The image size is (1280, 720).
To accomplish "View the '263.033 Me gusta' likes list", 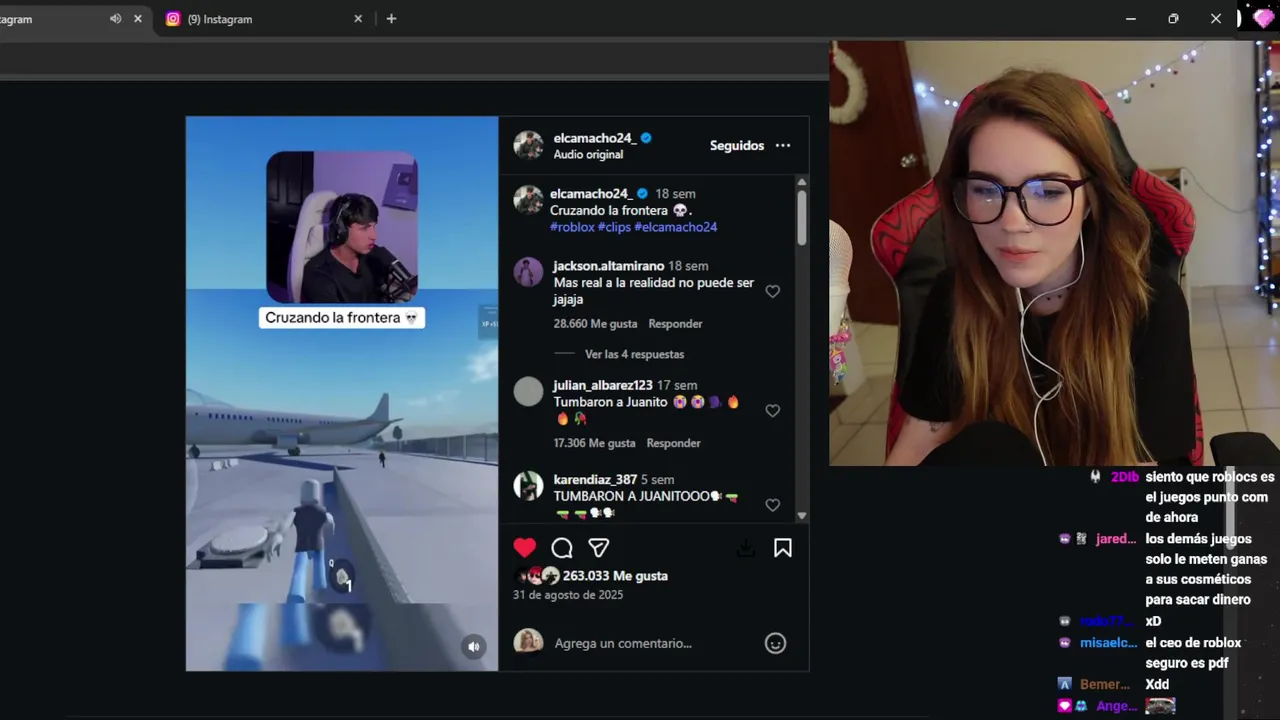I will pyautogui.click(x=615, y=576).
